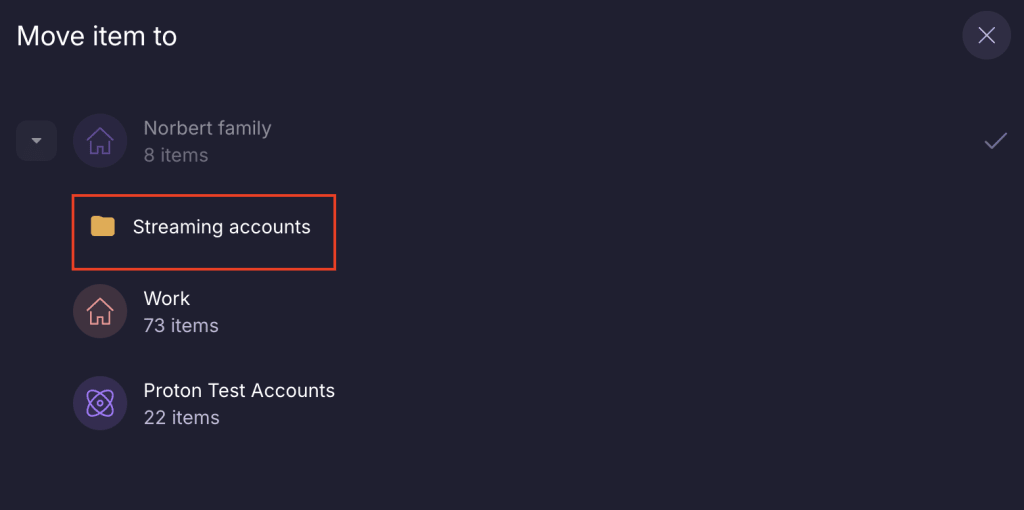Select the Streaming accounts folder label

pos(221,227)
